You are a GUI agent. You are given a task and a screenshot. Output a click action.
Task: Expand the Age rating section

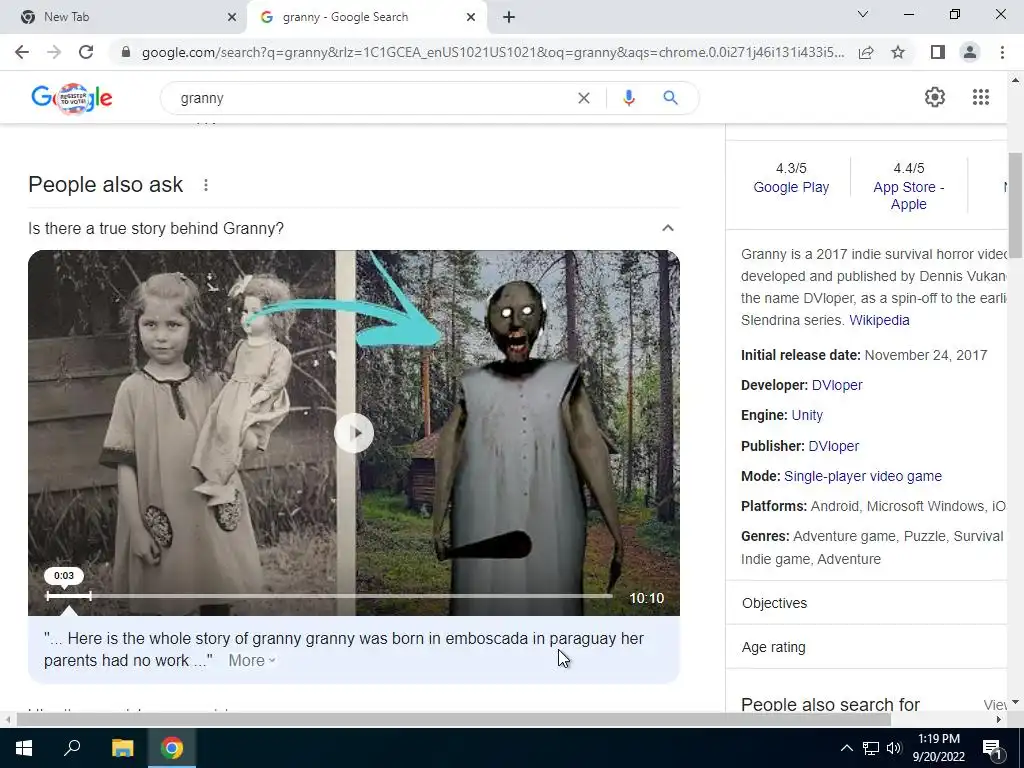pos(867,647)
